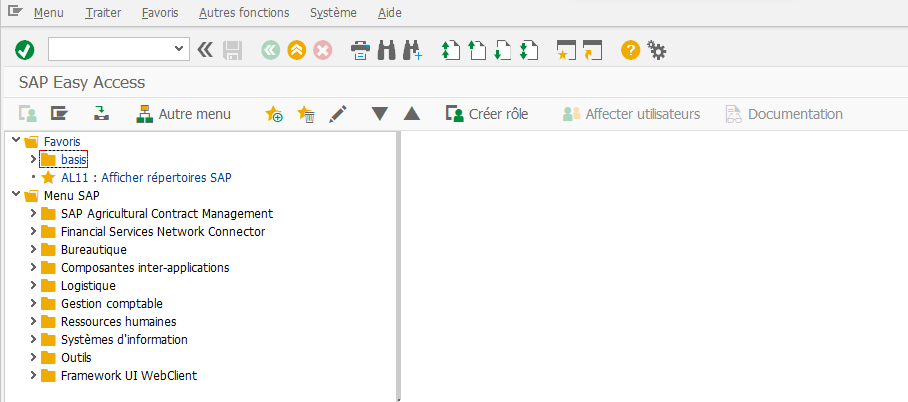Click the Autre menu button
The image size is (908, 402).
(183, 114)
